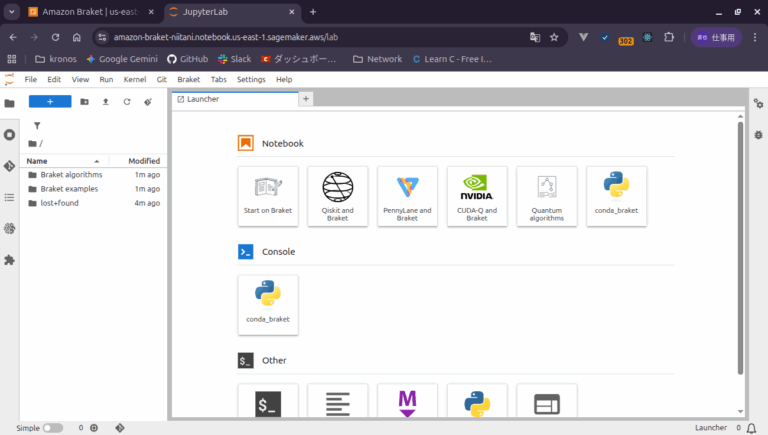
Task: Create a new Text File
Action: click(337, 401)
